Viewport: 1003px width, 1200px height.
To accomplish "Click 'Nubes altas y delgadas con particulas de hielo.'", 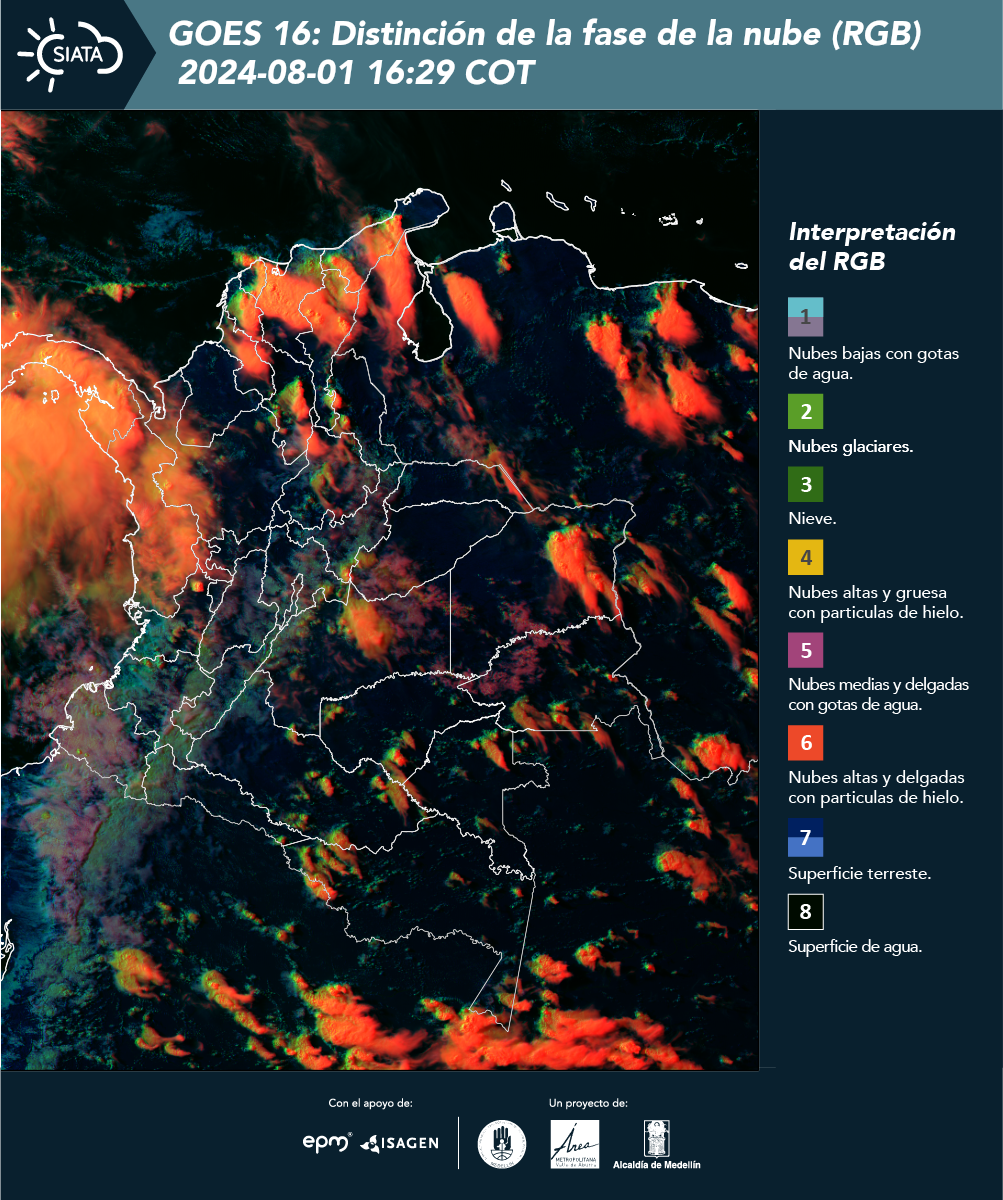I will coord(876,788).
